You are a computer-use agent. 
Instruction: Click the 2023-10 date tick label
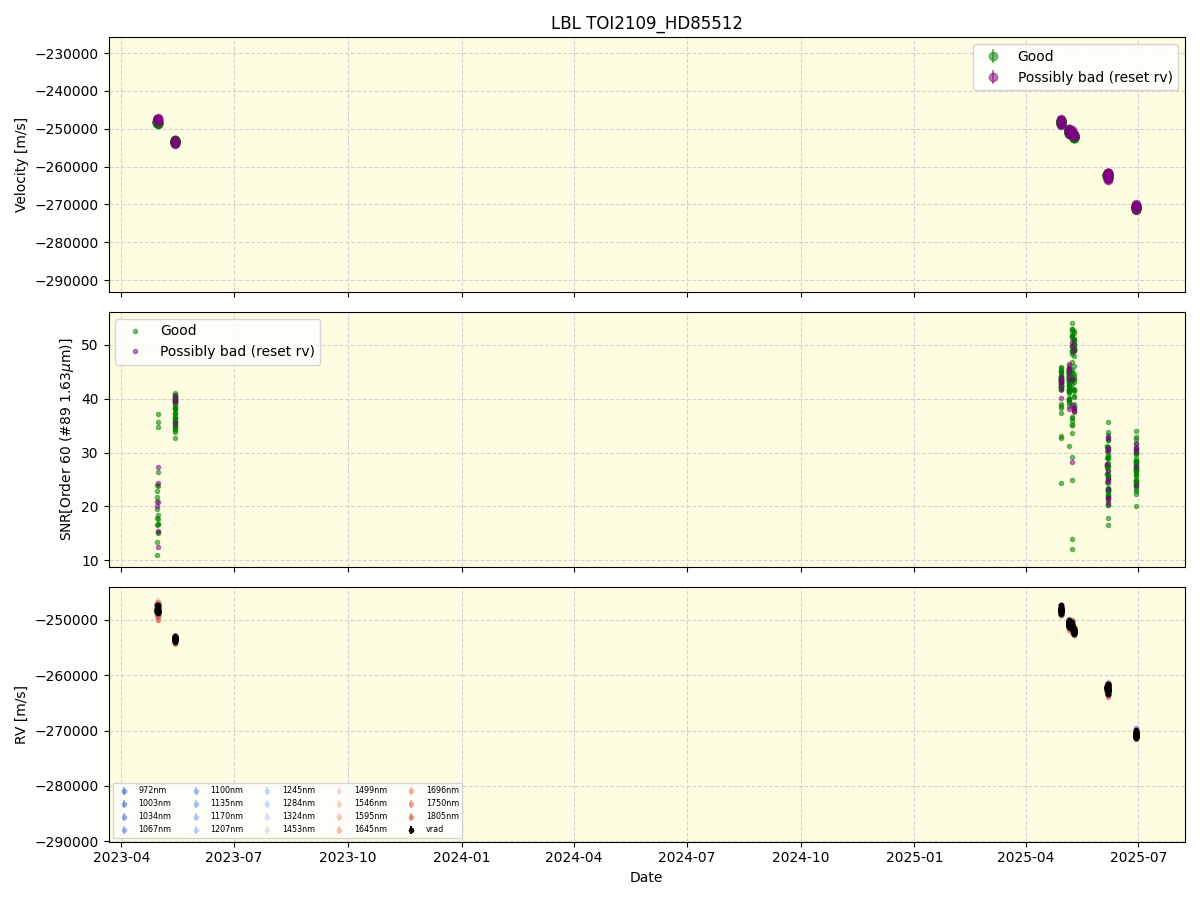348,857
